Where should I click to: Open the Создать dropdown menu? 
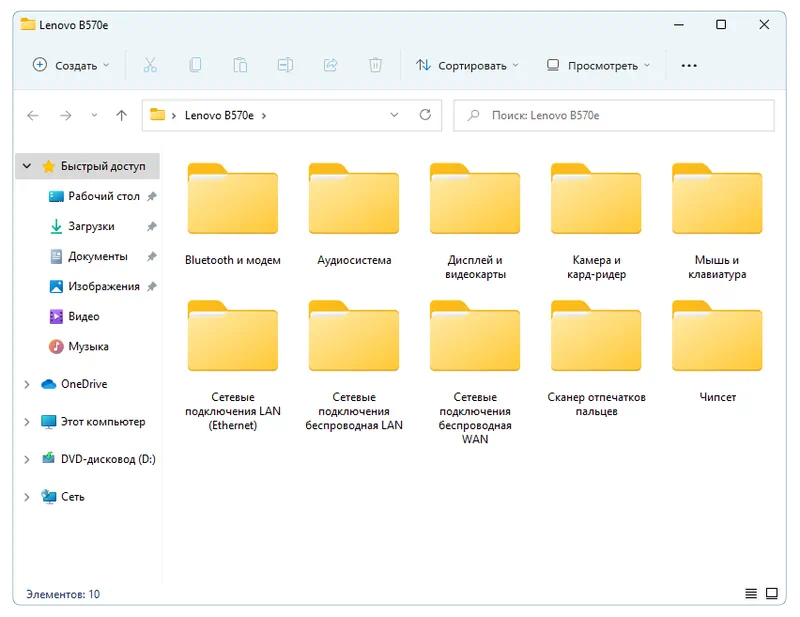71,65
